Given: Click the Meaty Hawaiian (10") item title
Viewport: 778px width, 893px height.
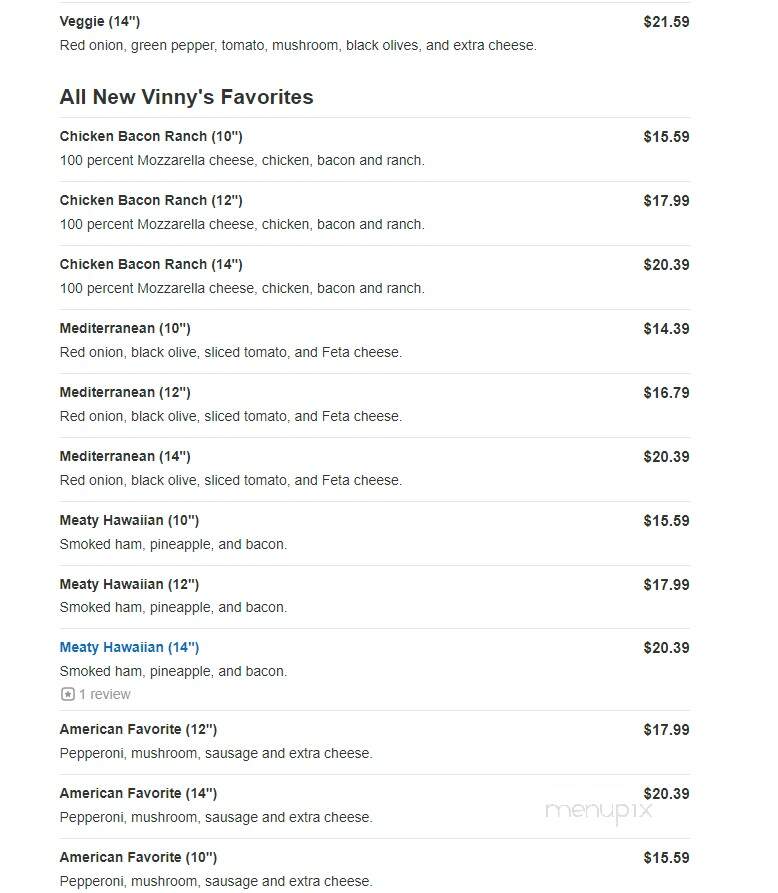Looking at the screenshot, I should point(129,521).
